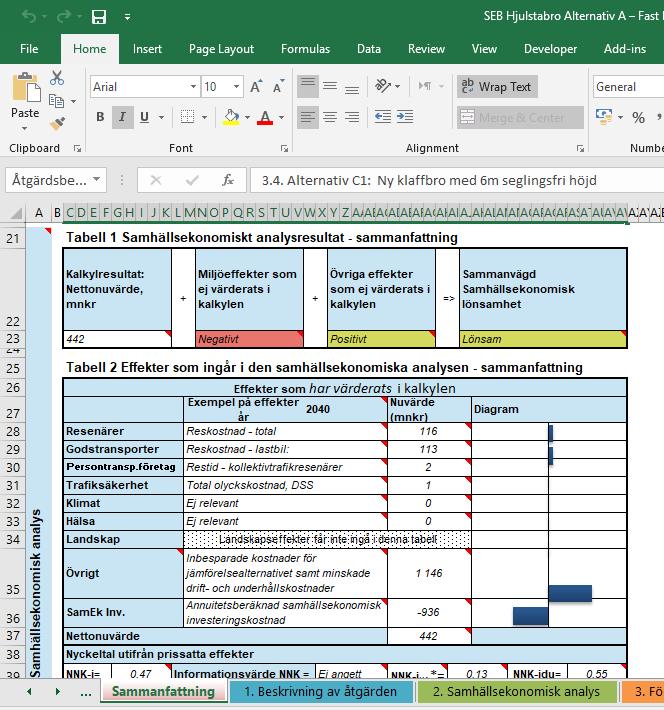
Task: Click Merge & Center button
Action: pos(520,118)
